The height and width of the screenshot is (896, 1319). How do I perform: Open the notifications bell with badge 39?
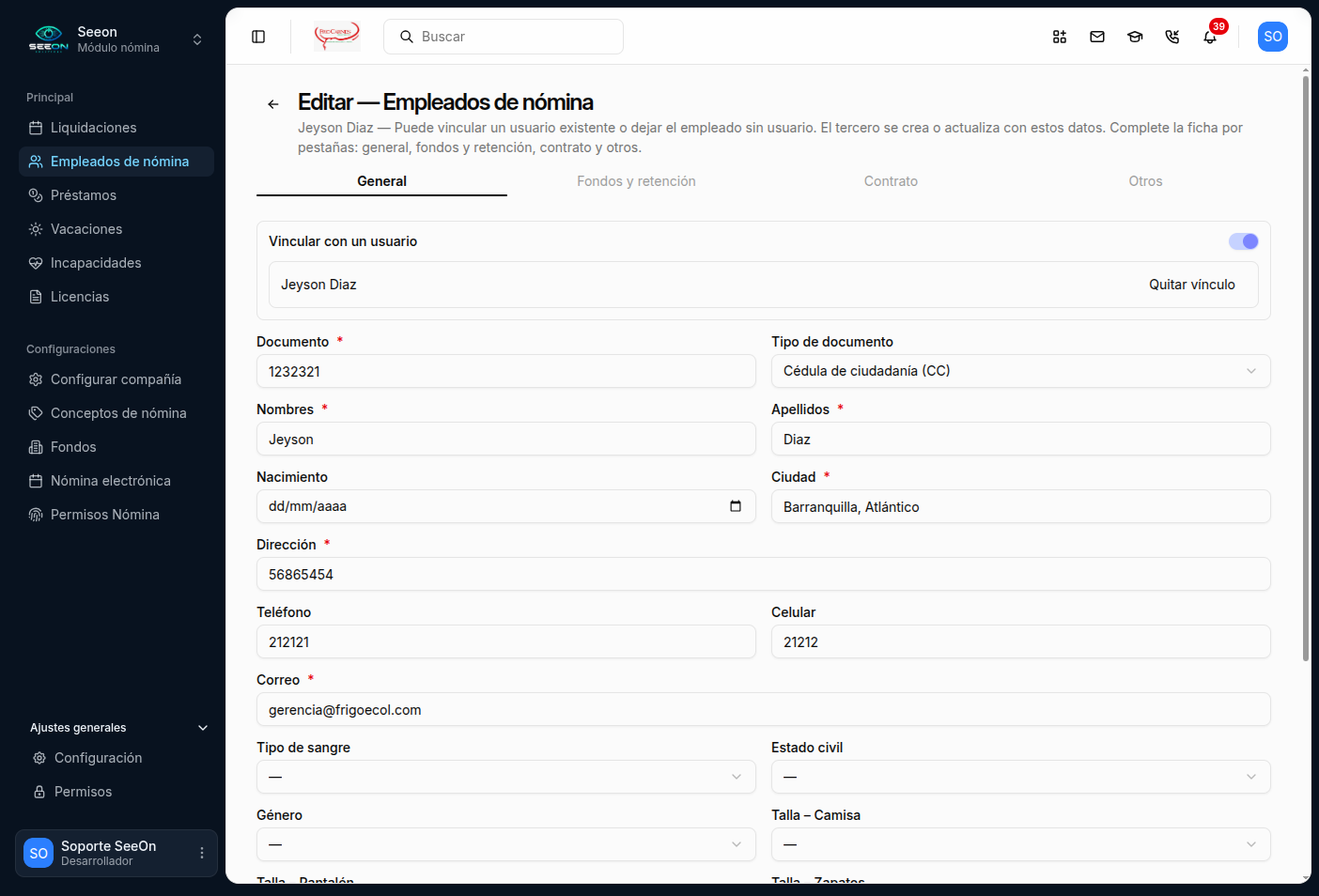[x=1210, y=37]
